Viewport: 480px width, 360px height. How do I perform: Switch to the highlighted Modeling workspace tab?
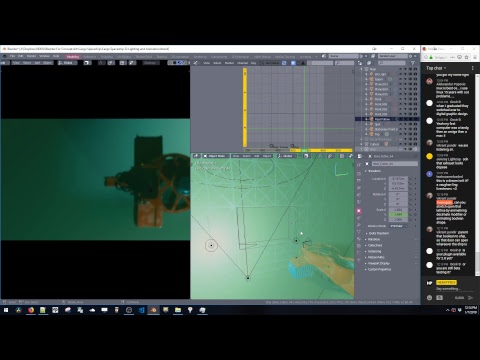point(73,57)
